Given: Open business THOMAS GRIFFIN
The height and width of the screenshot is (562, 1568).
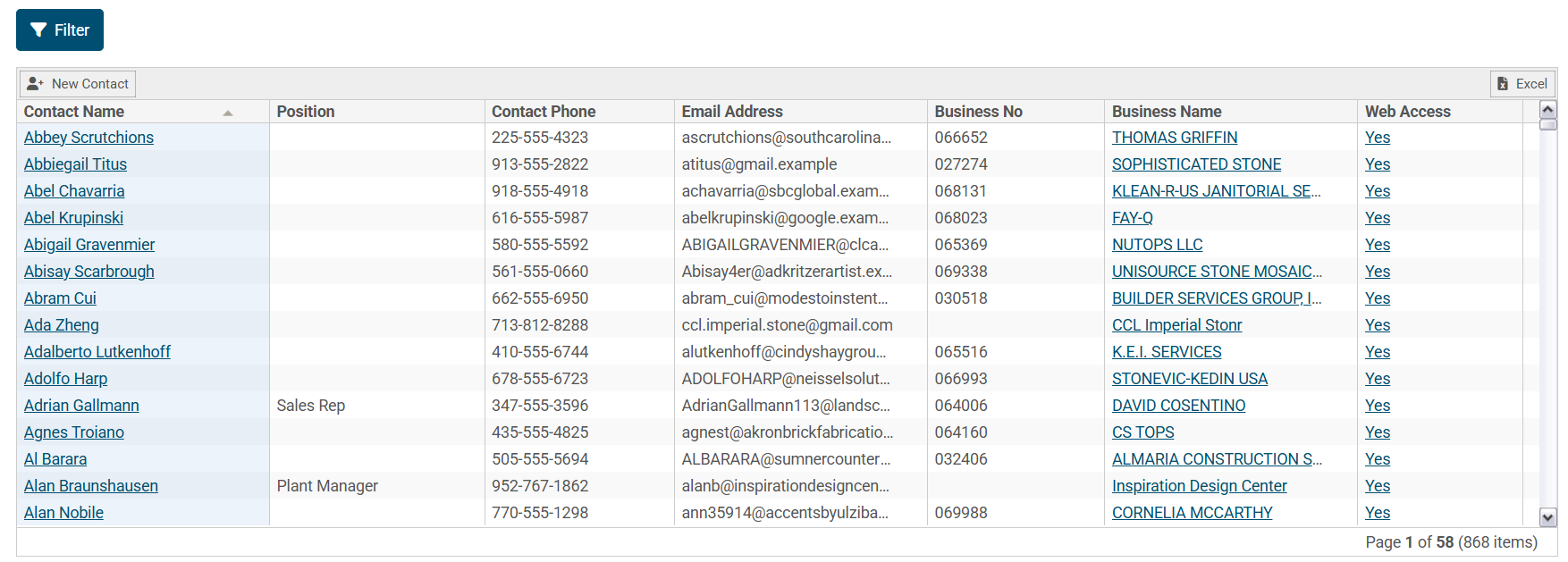Looking at the screenshot, I should (x=1175, y=138).
